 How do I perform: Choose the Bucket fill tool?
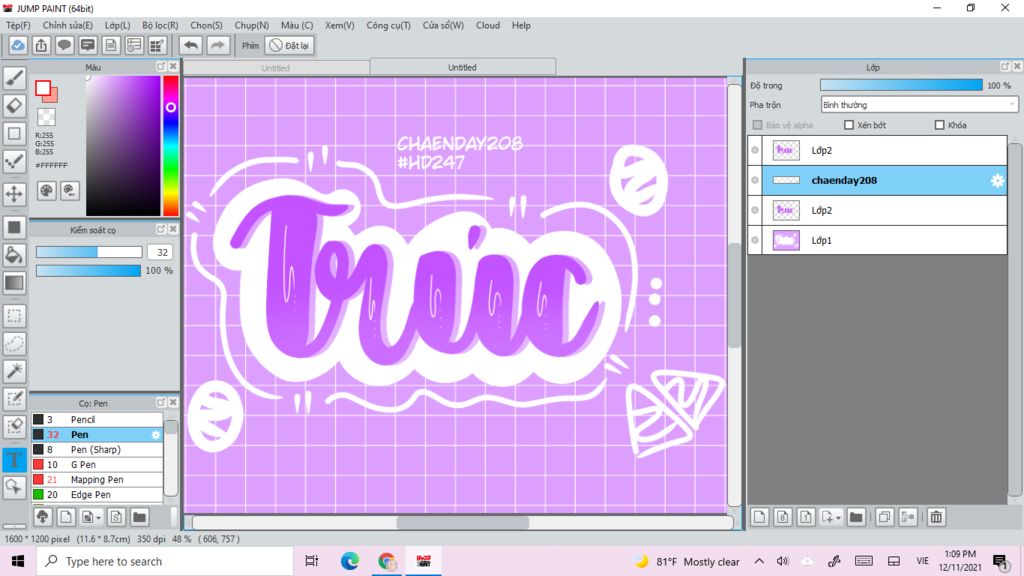14,255
